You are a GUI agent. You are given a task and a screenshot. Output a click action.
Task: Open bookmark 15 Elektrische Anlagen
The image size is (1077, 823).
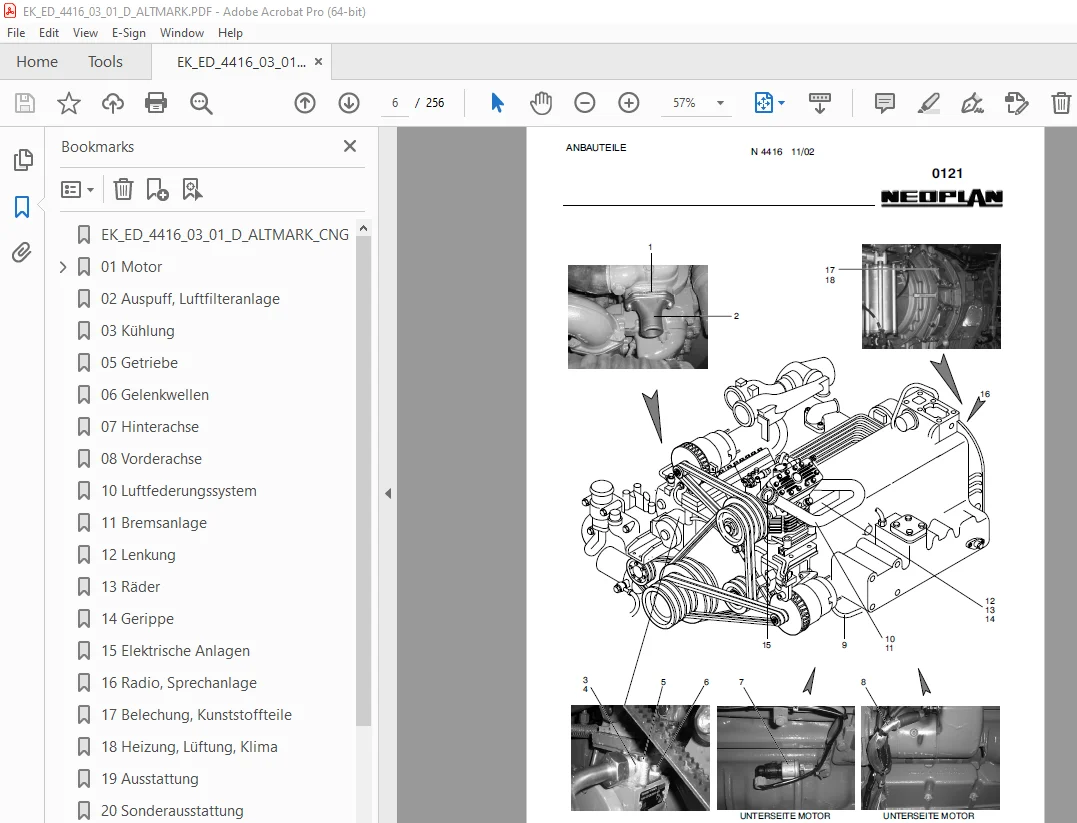175,651
